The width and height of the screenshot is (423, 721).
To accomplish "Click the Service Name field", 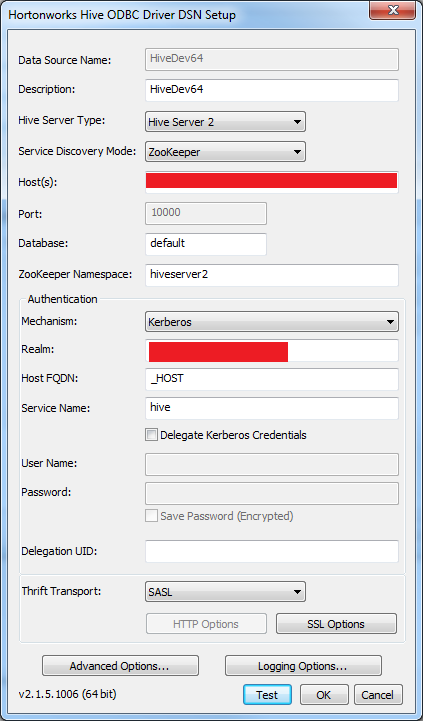I will (272, 408).
